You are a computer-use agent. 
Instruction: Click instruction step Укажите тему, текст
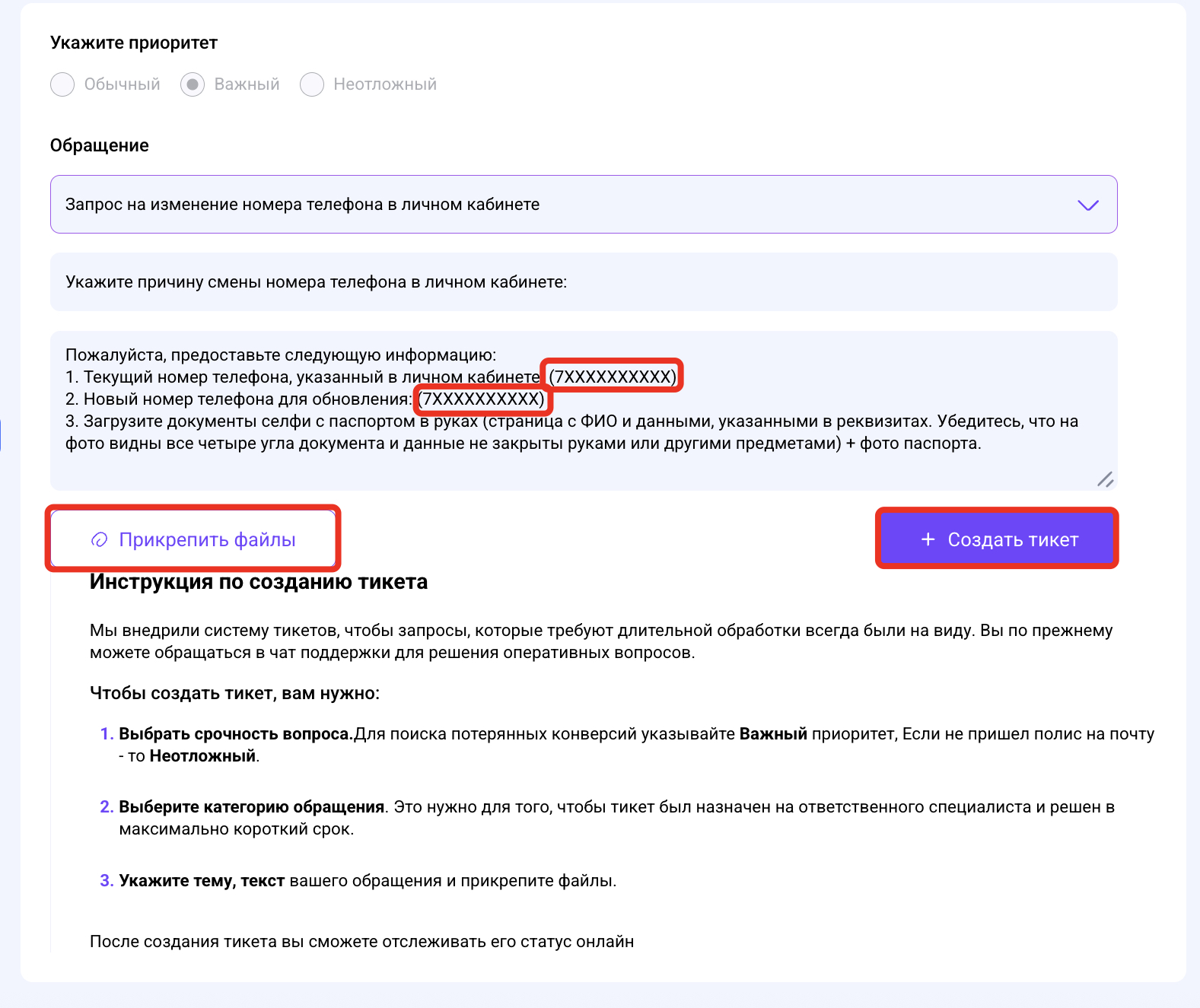click(x=202, y=881)
